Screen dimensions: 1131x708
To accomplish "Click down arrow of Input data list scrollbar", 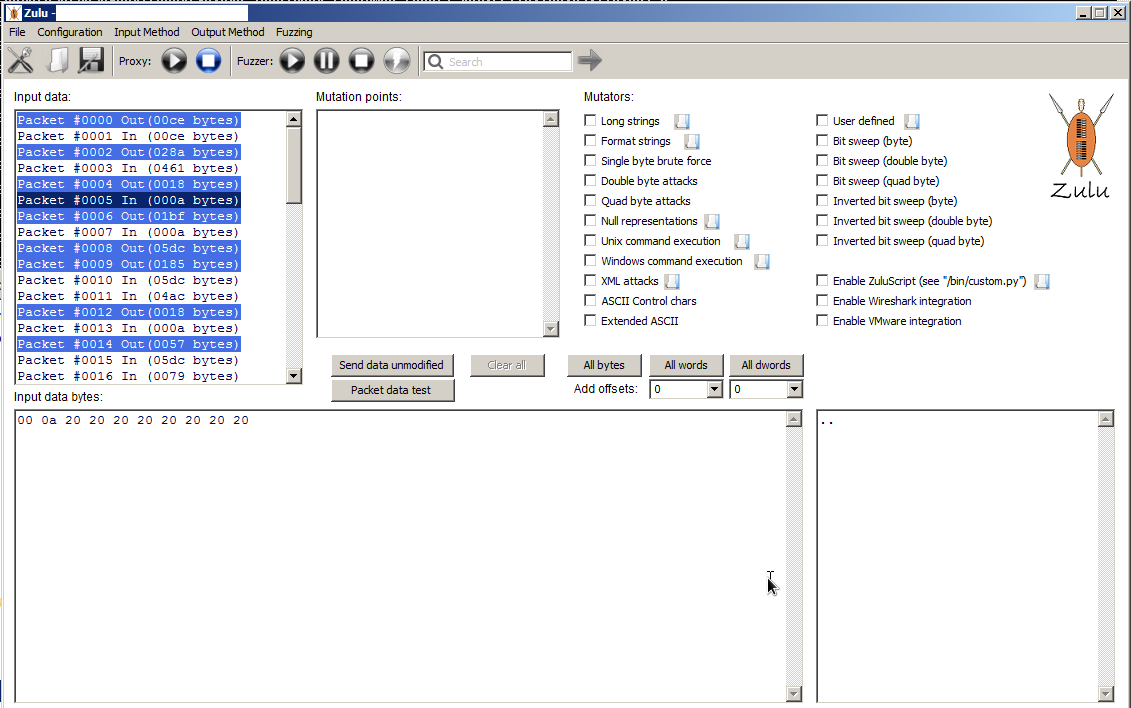I will pos(294,376).
